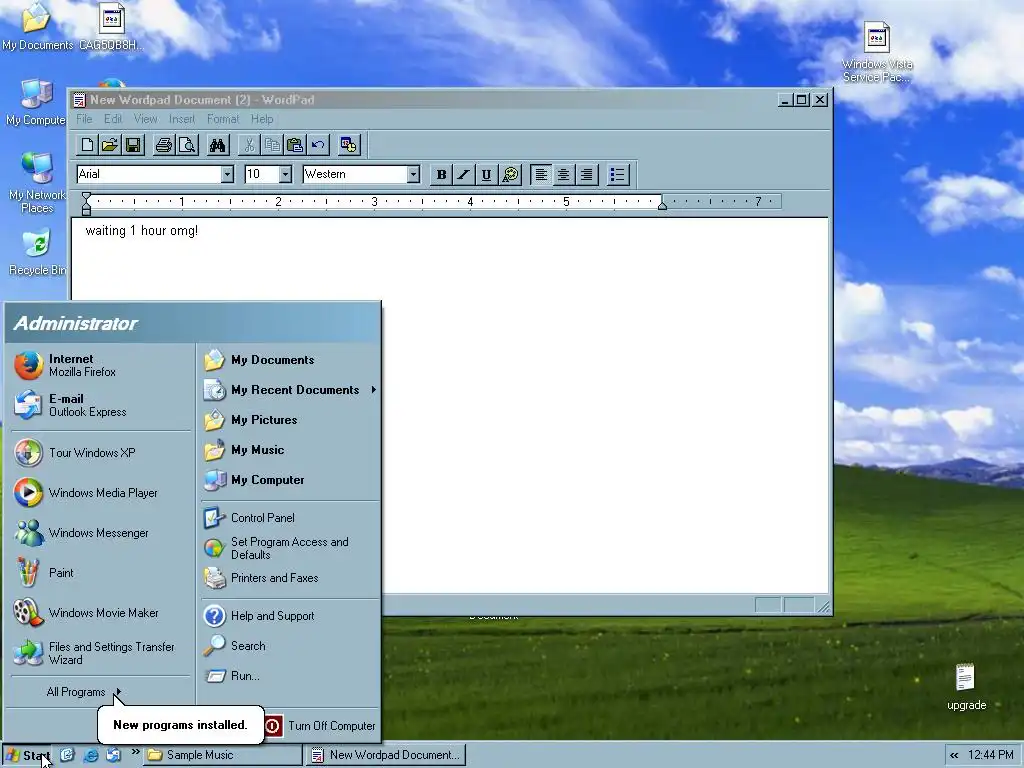The width and height of the screenshot is (1024, 768).
Task: Expand All Programs arrow in Start menu
Action: [x=118, y=692]
